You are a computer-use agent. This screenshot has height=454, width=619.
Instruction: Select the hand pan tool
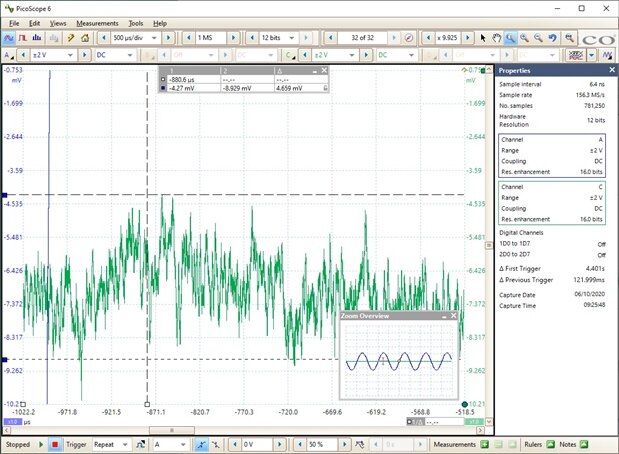point(497,37)
